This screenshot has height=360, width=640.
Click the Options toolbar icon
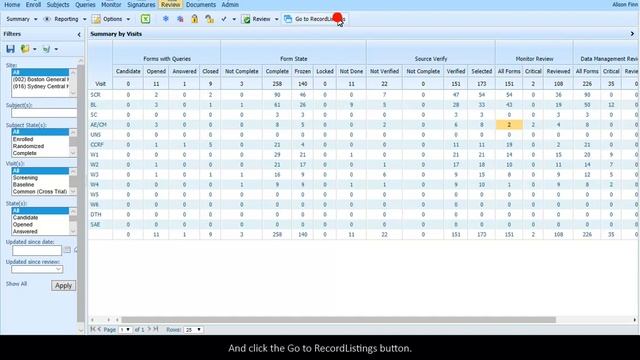[x=96, y=19]
